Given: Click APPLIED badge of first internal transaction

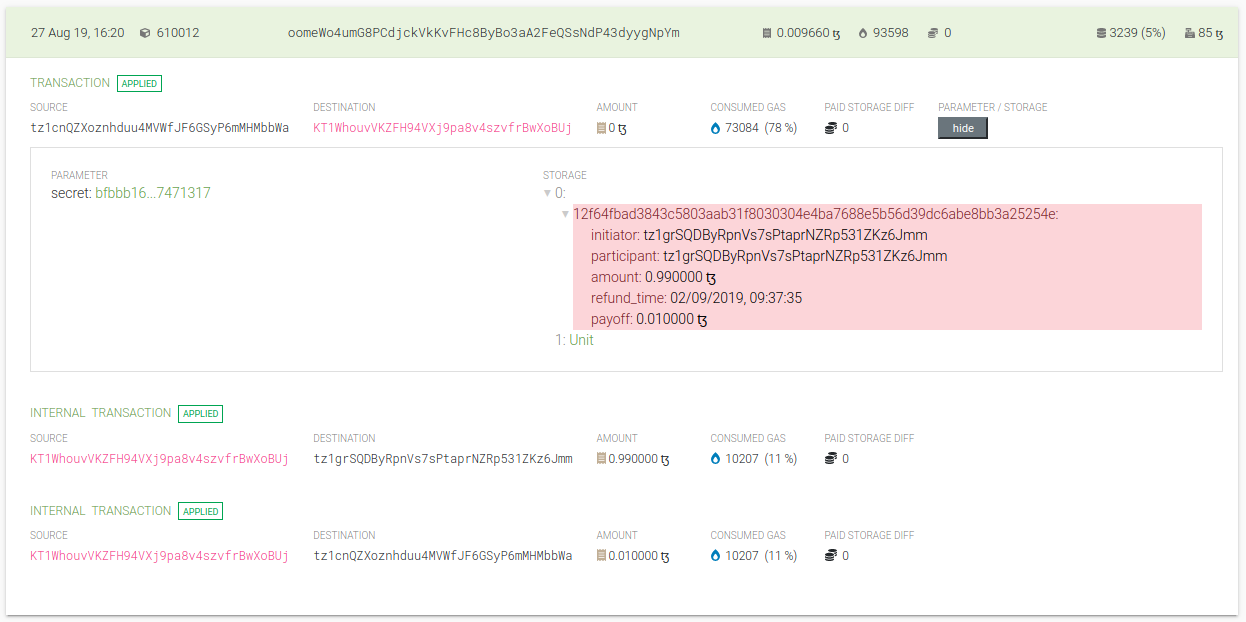Looking at the screenshot, I should click(x=200, y=414).
